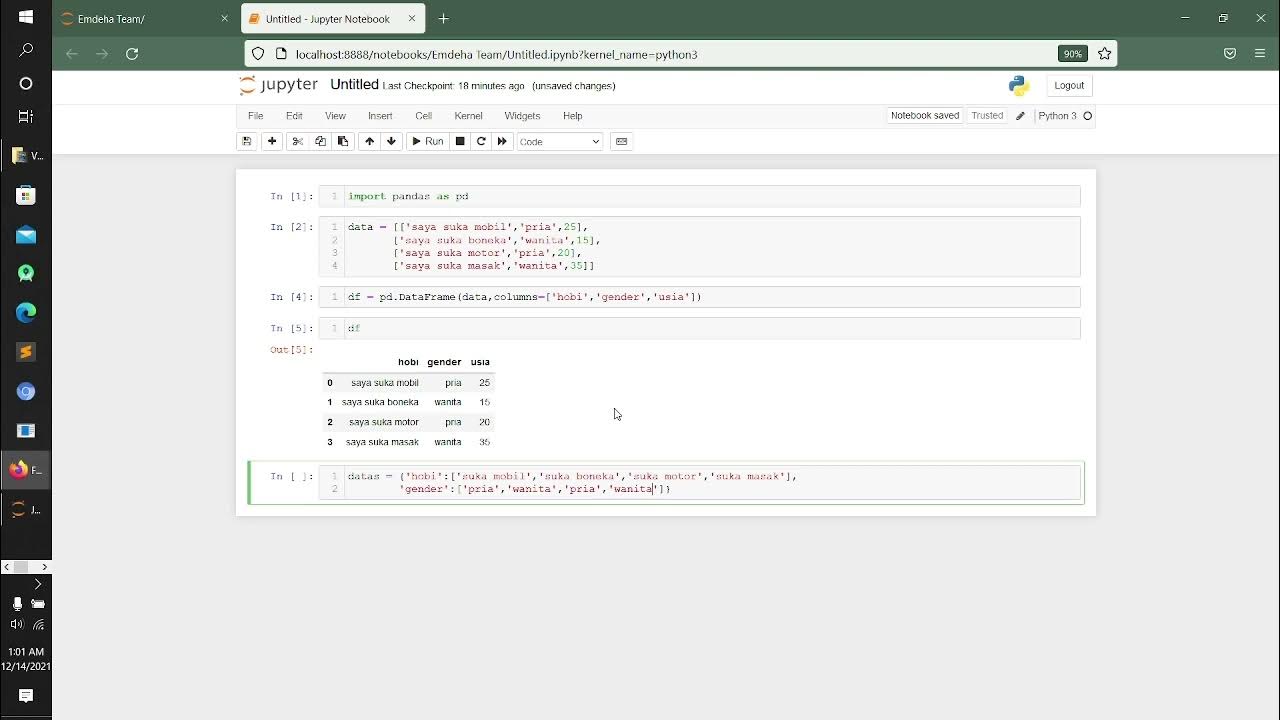Click the 90% zoom level badge
Viewport: 1280px width, 720px height.
1072,54
